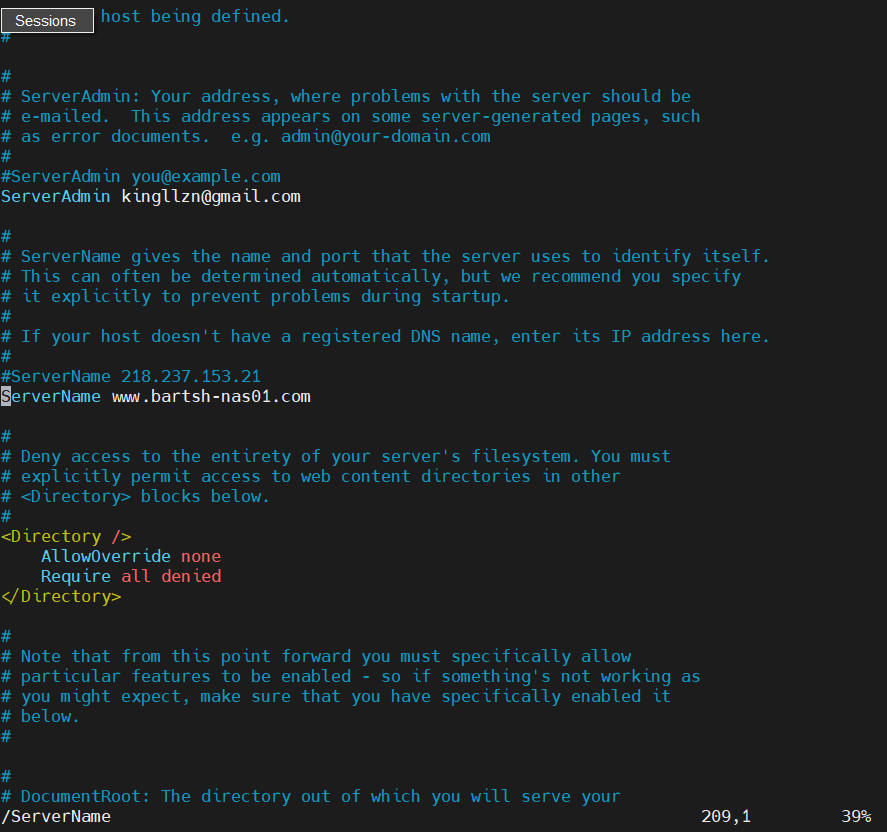Click the commented '#ServerAdmin you@example.com' line

point(141,176)
